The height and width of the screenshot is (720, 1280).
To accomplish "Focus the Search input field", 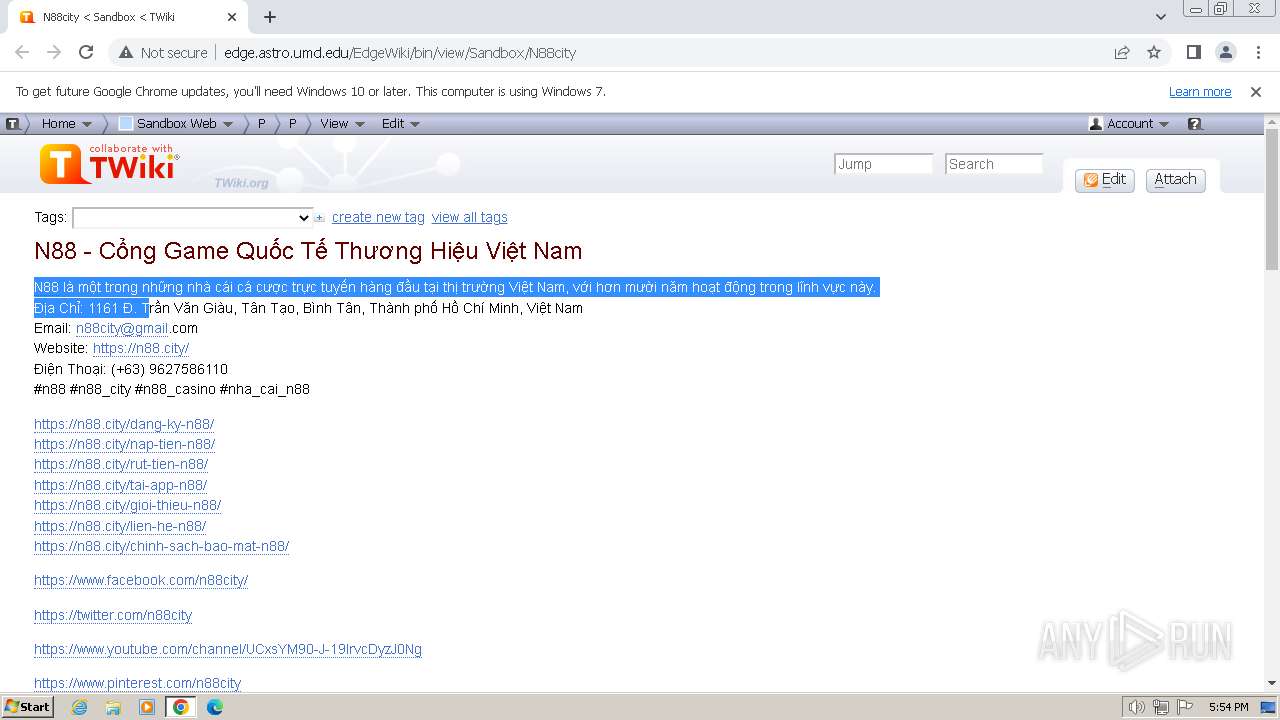I will (994, 164).
